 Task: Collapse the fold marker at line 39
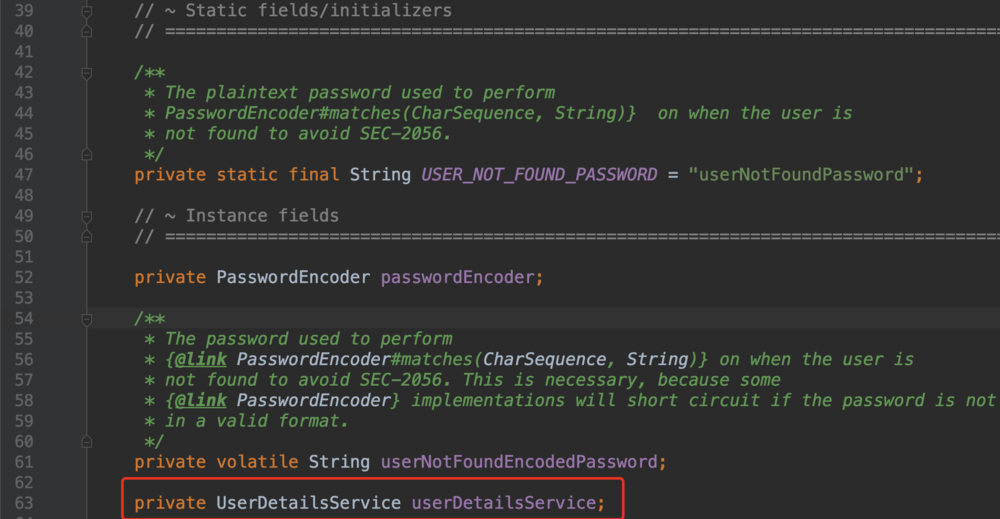(x=87, y=11)
